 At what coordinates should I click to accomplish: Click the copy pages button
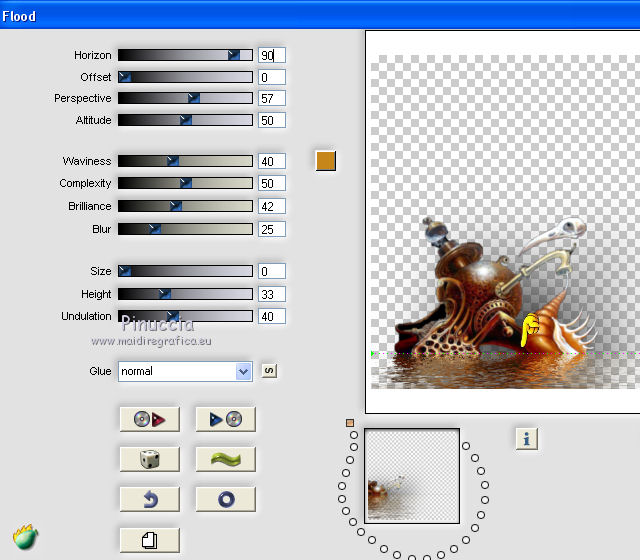click(149, 540)
